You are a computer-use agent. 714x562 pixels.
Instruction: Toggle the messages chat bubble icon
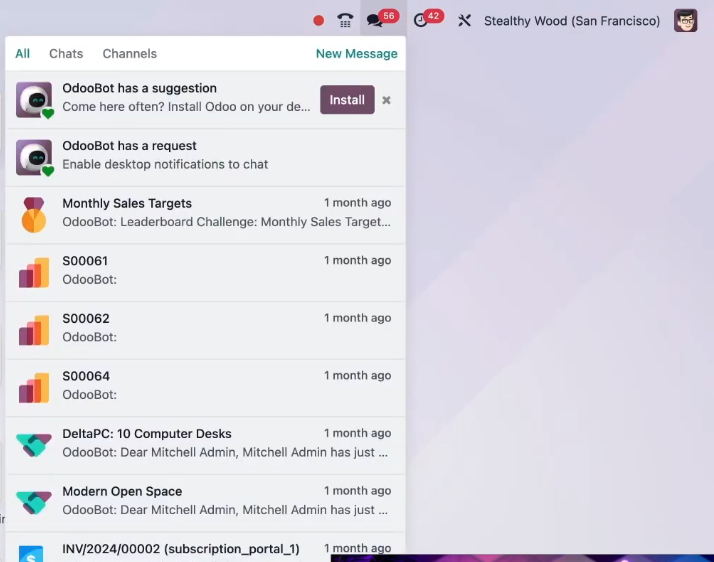point(374,20)
